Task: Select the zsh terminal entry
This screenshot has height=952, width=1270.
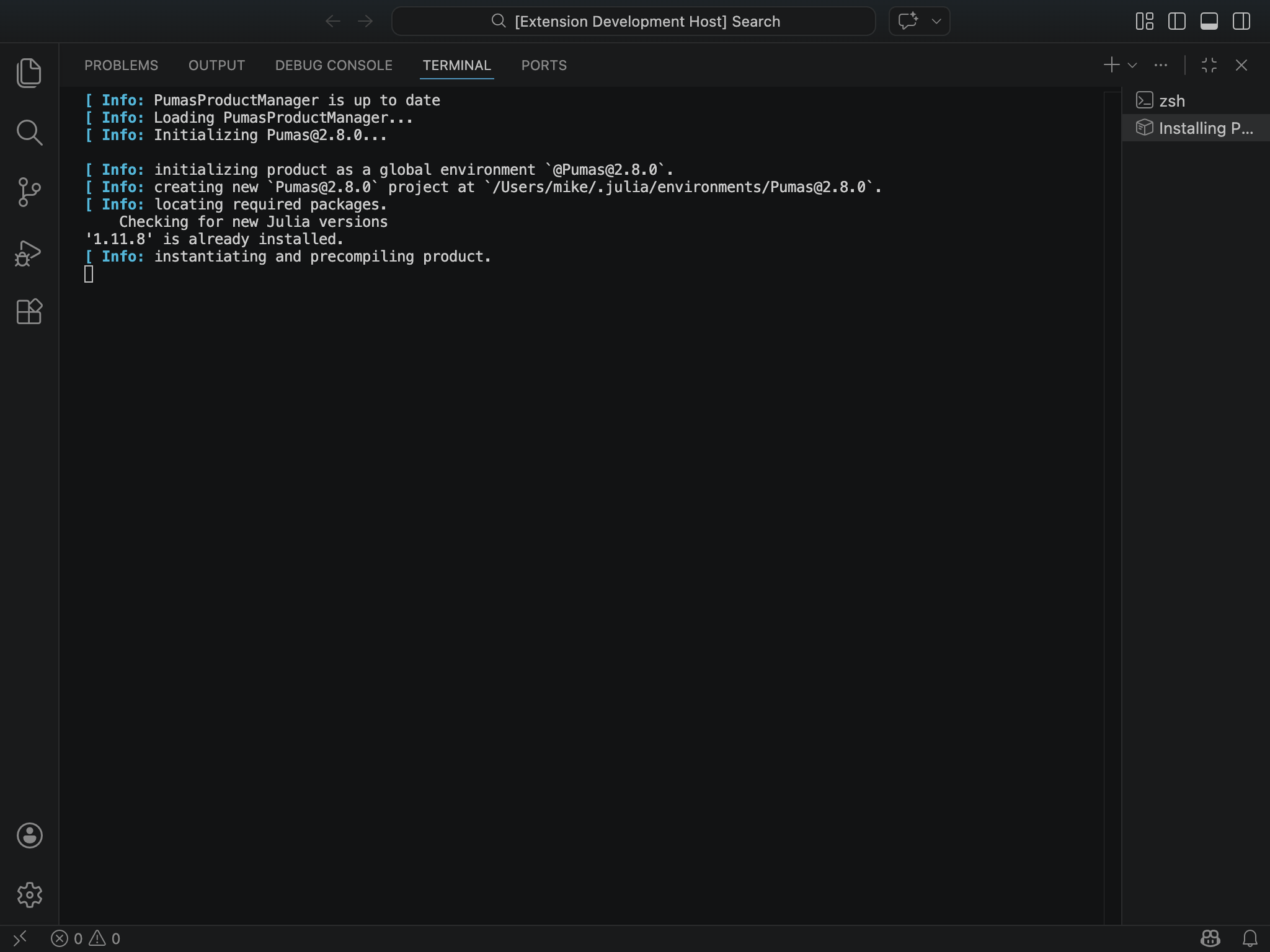Action: (1171, 101)
